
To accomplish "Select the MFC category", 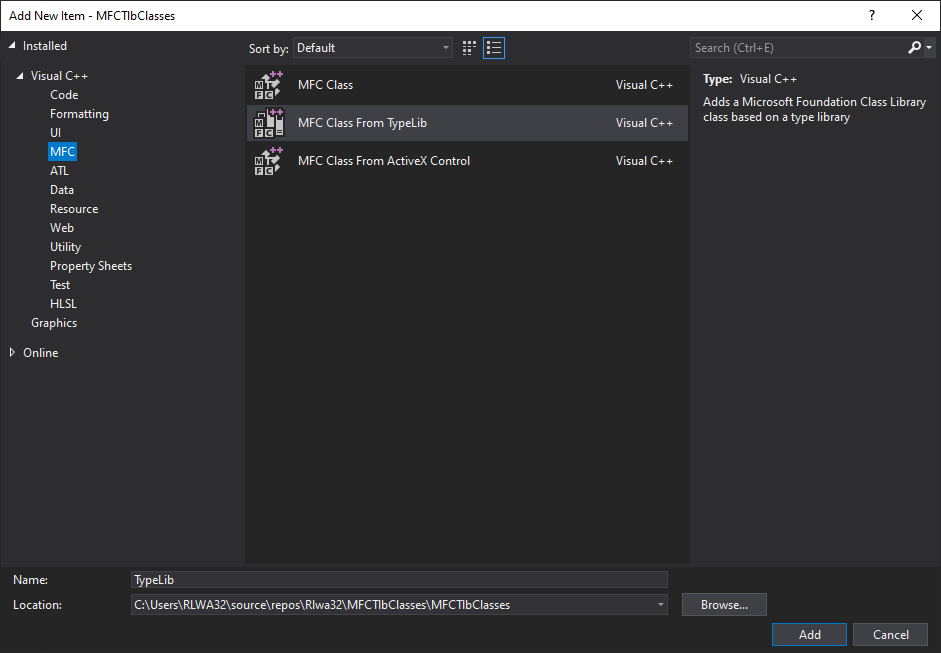I will coord(62,152).
